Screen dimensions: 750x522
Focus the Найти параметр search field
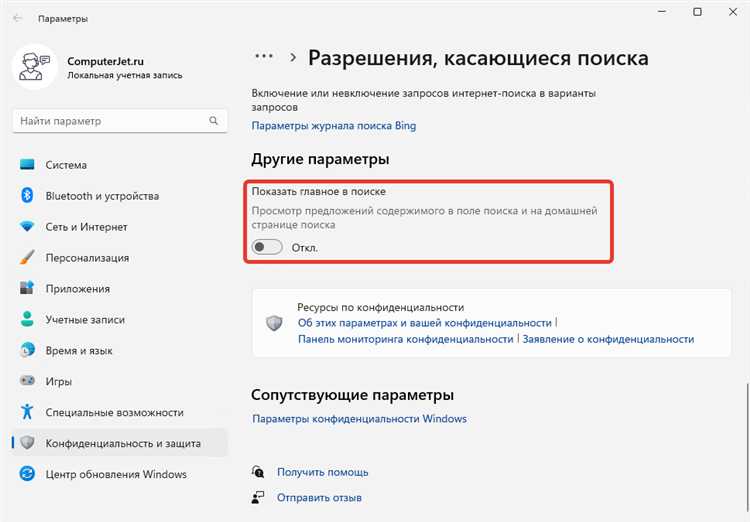pyautogui.click(x=120, y=121)
